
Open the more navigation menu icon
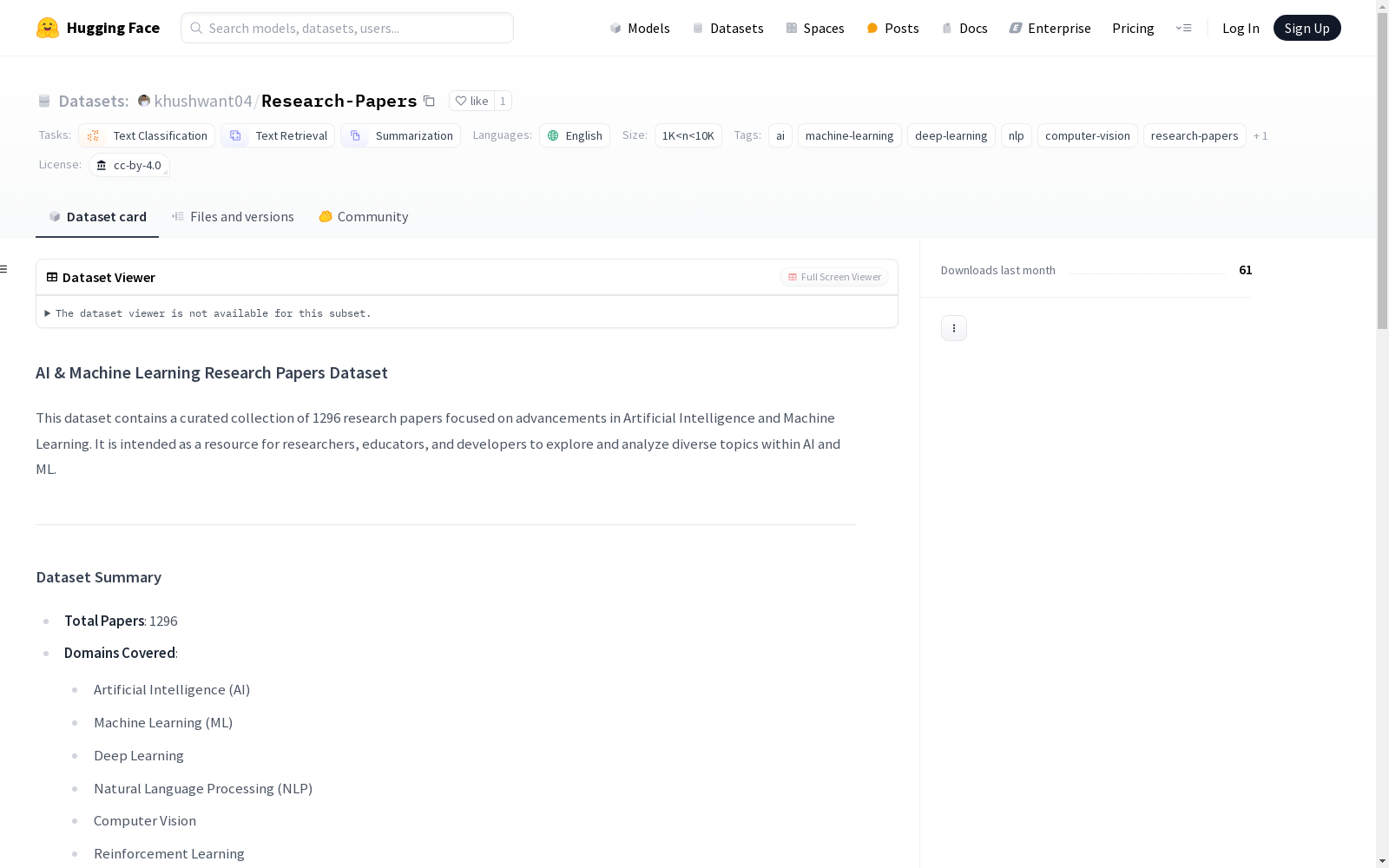(x=1183, y=28)
